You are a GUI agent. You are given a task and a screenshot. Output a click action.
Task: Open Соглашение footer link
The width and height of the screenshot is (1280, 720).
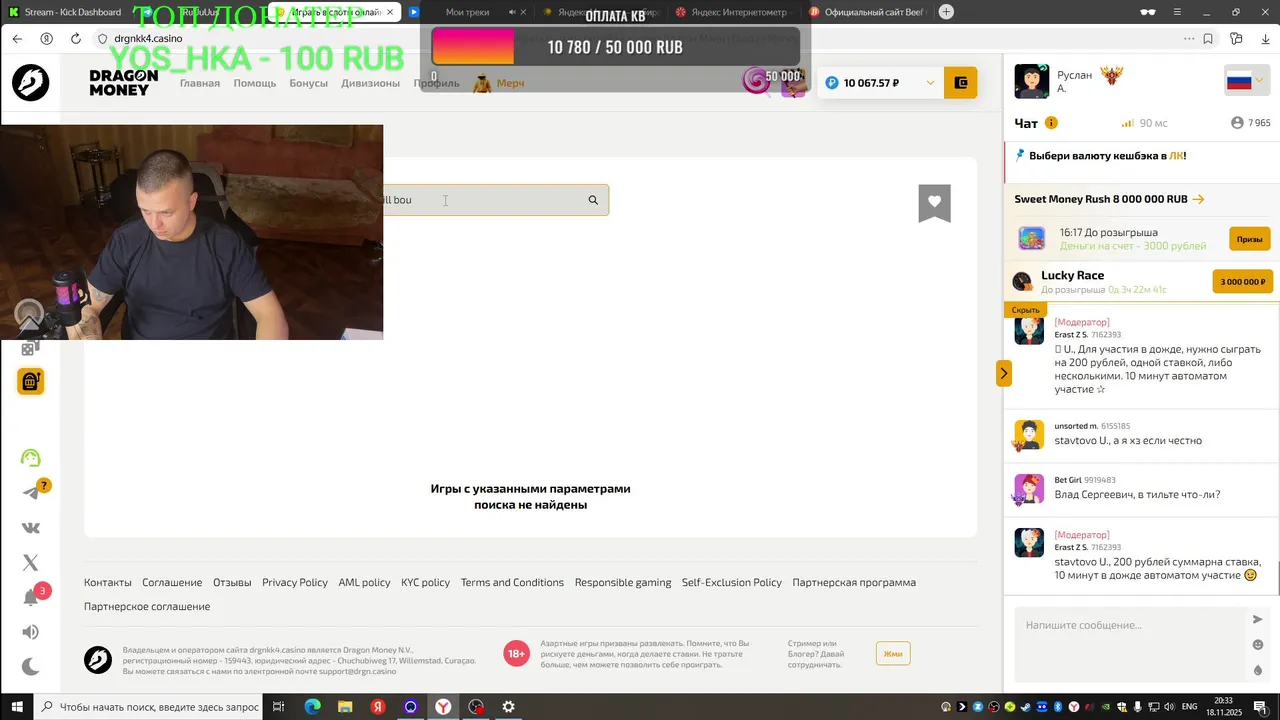172,582
